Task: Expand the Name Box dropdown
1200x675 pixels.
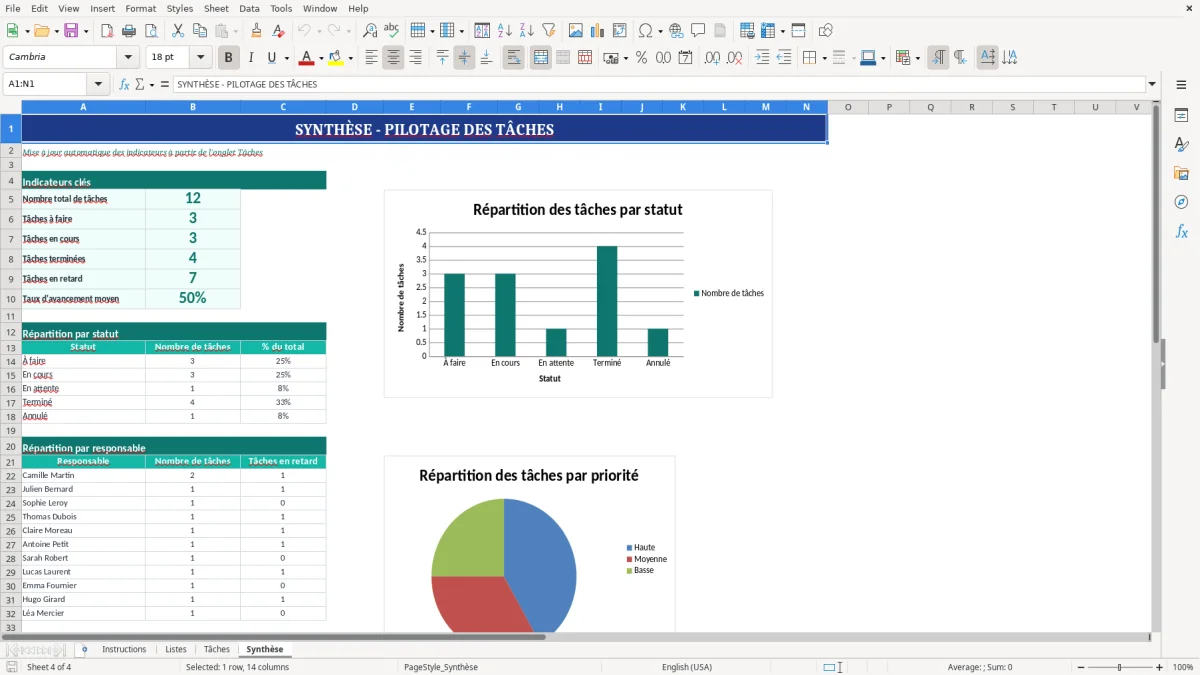Action: pyautogui.click(x=98, y=84)
